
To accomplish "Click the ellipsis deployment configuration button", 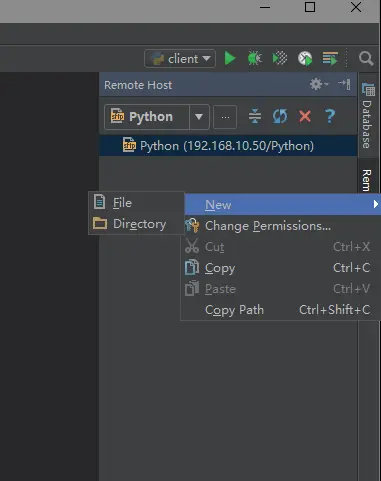I will click(225, 117).
